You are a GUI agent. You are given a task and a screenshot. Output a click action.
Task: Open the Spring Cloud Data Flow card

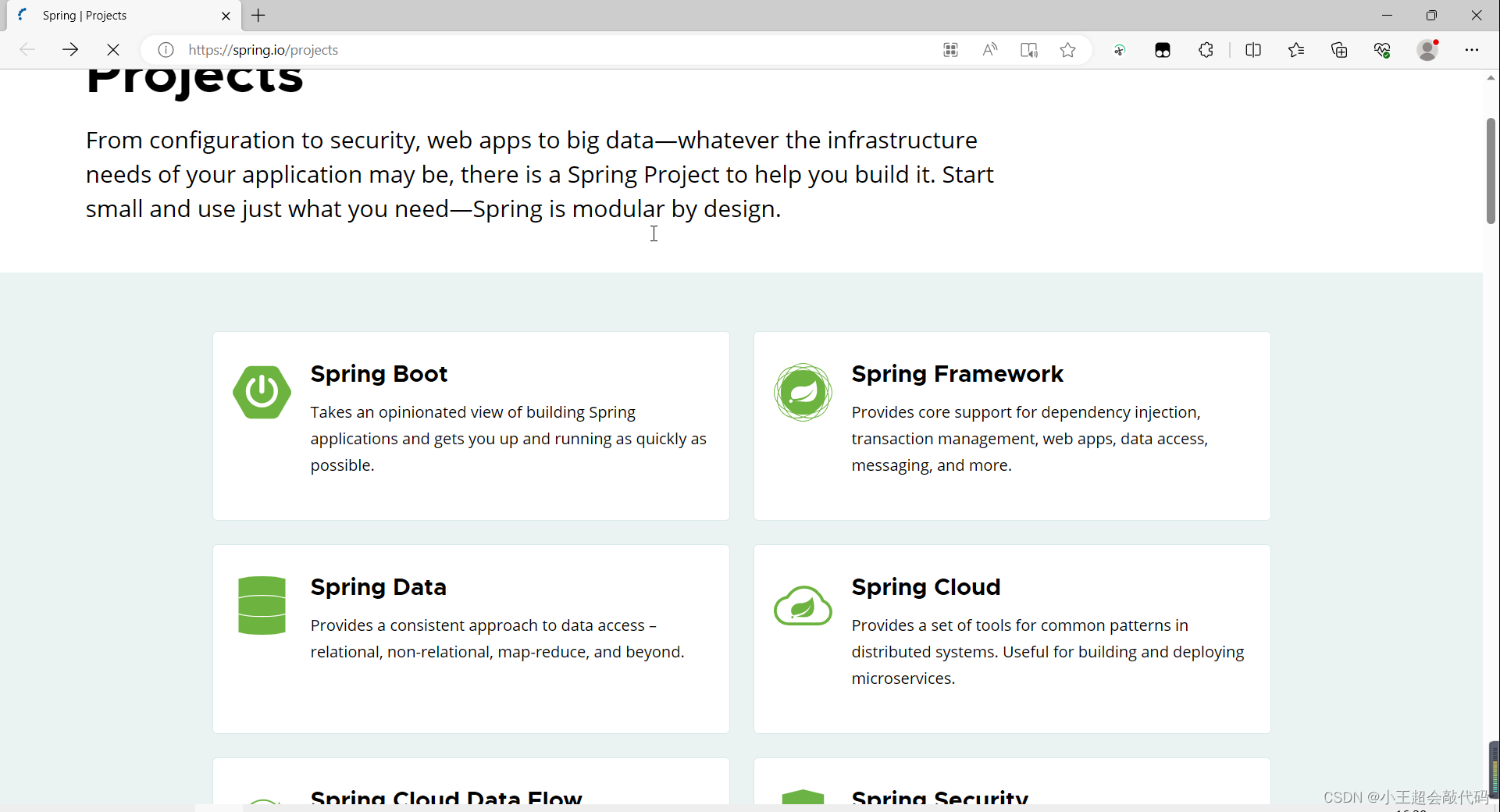(471, 782)
